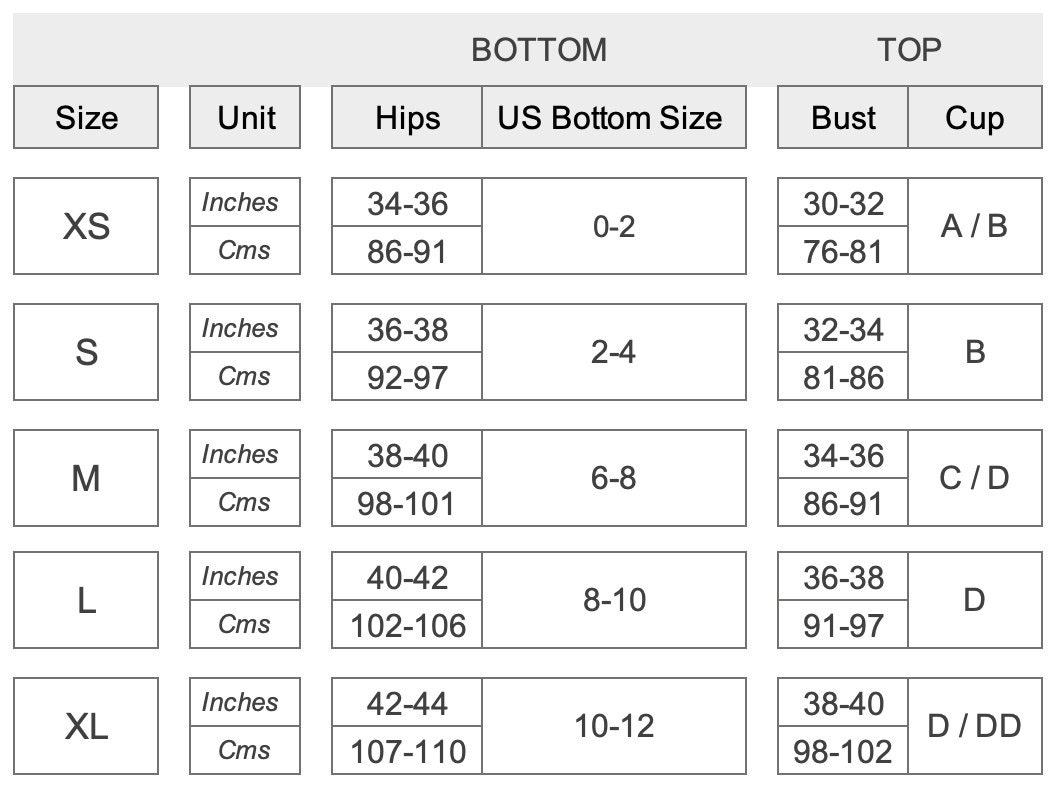The height and width of the screenshot is (790, 1063).
Task: Click the Bust column header
Action: click(843, 117)
